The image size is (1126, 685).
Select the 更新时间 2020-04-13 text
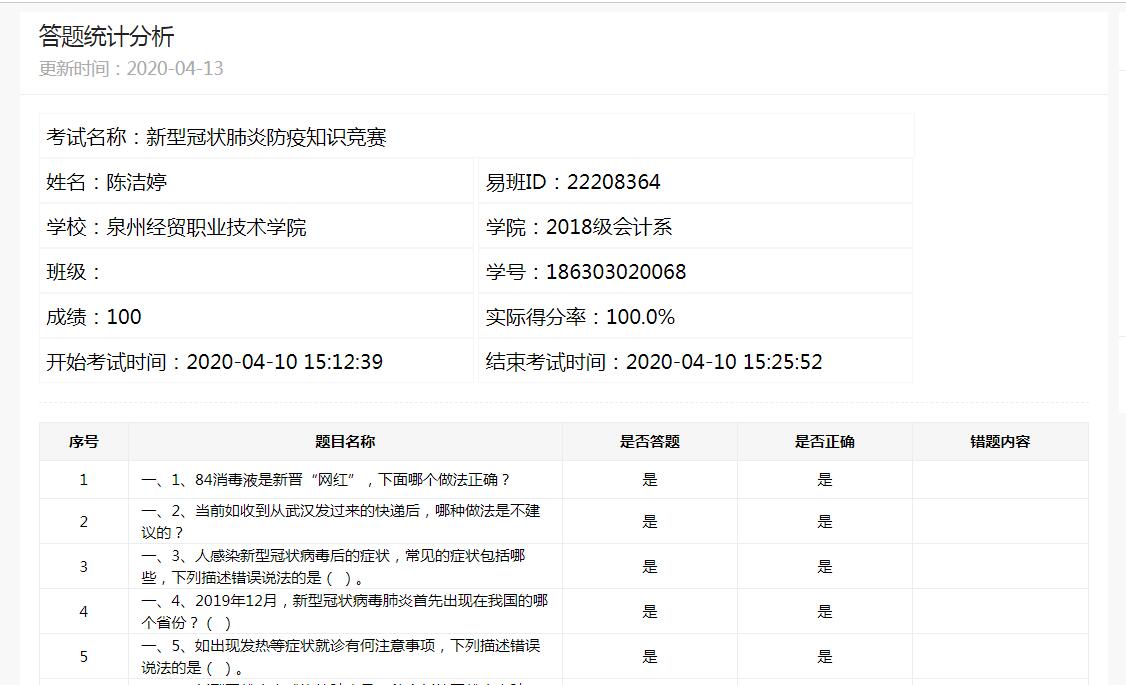131,69
